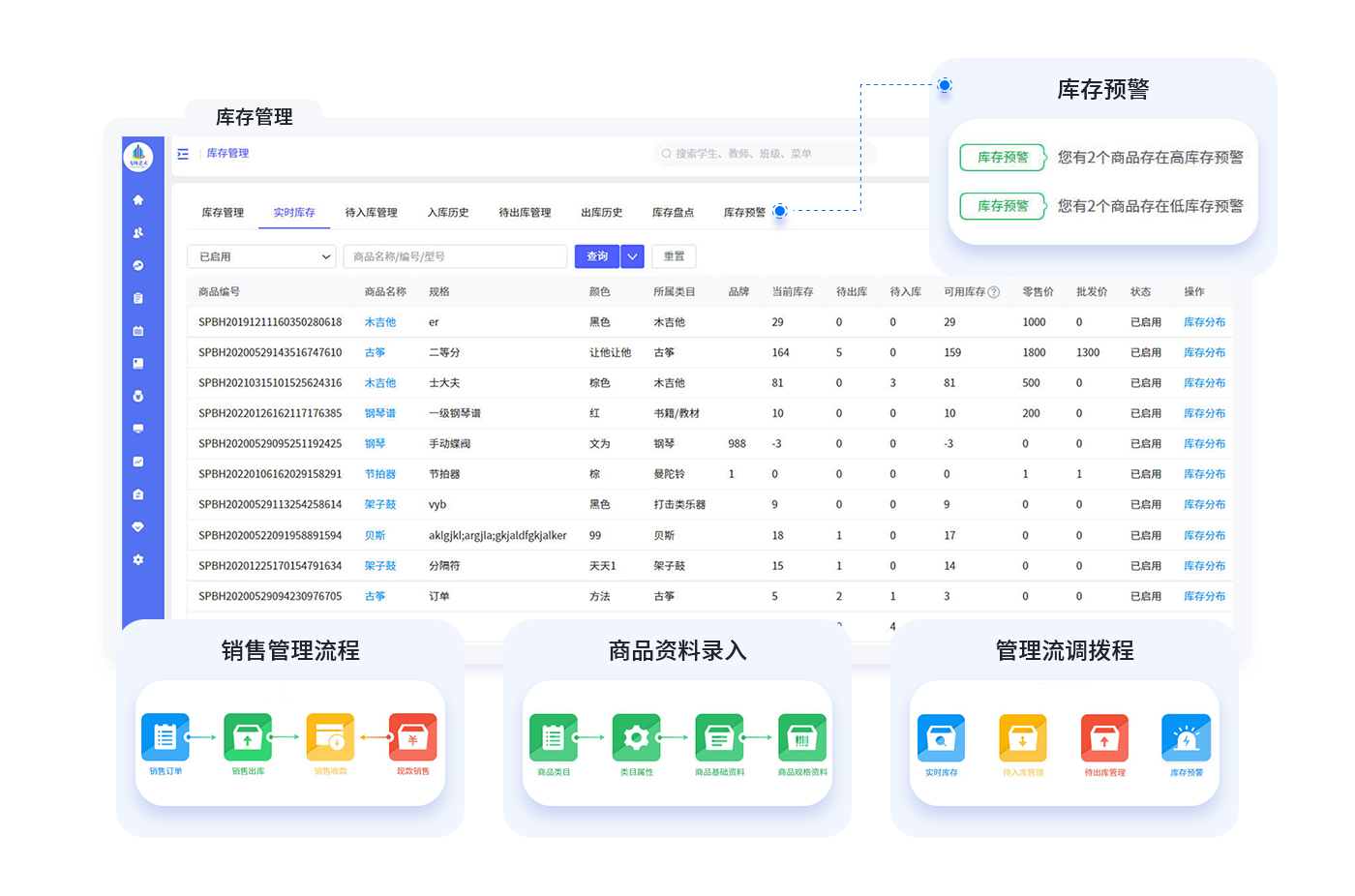This screenshot has width=1355, height=896.
Task: Click the 商品名称/编号/型号 search field
Action: (x=455, y=256)
